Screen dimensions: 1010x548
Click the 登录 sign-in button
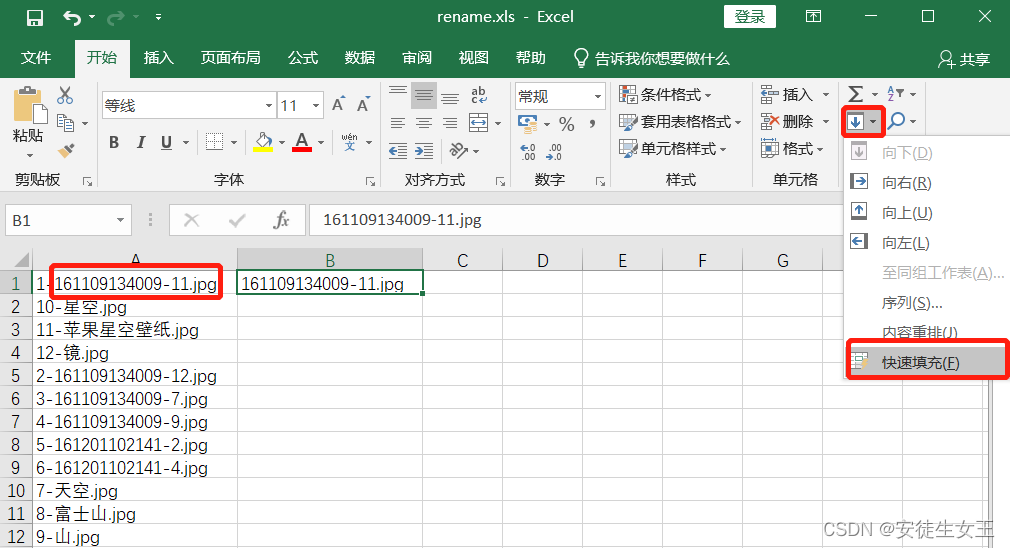coord(750,17)
